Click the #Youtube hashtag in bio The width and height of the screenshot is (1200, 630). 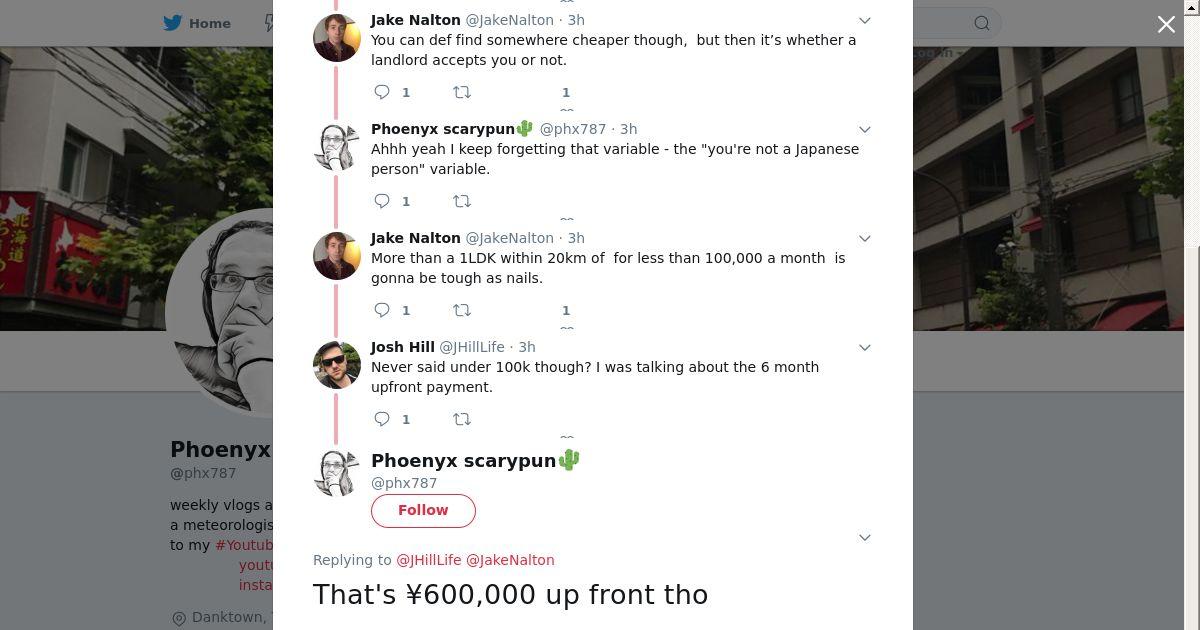(244, 545)
